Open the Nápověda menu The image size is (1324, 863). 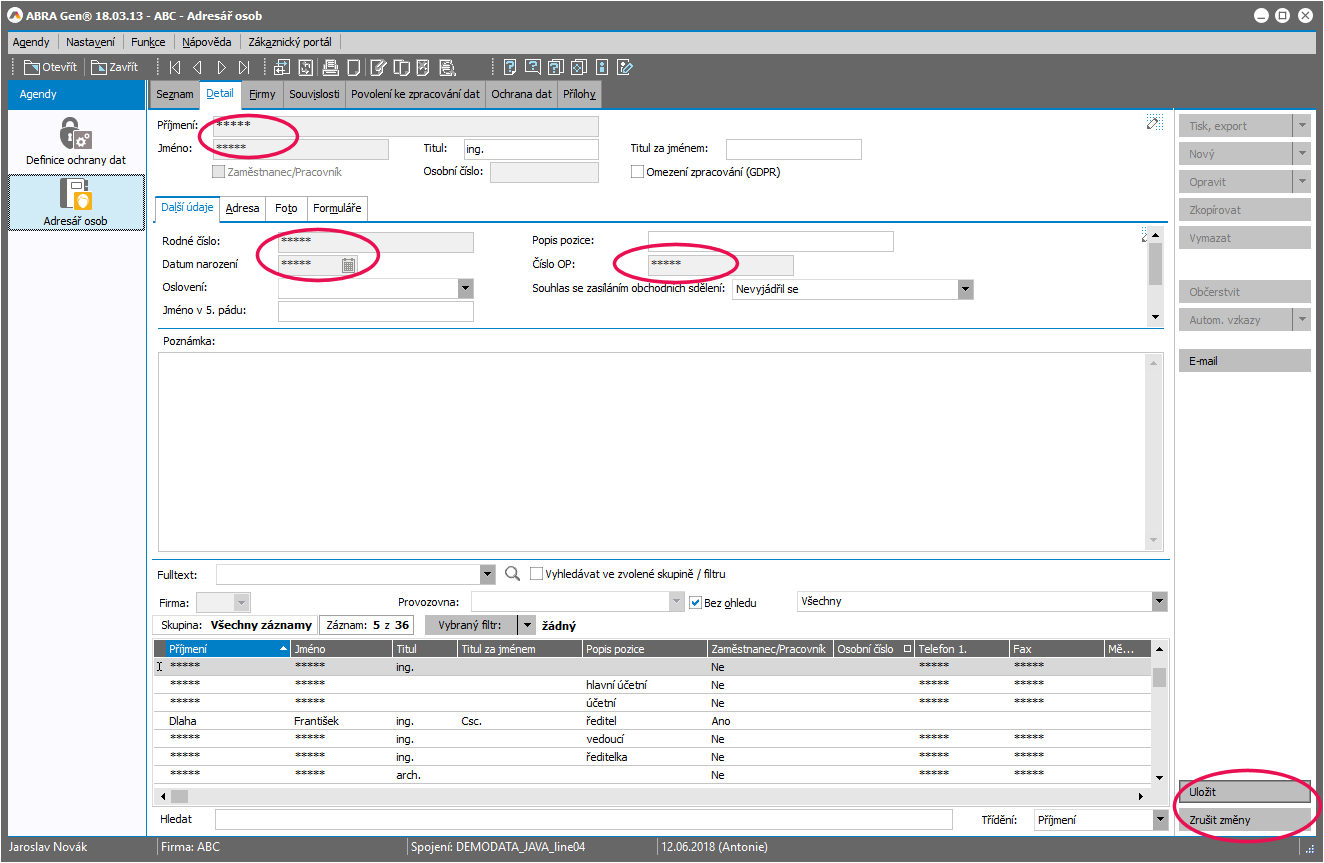tap(207, 42)
